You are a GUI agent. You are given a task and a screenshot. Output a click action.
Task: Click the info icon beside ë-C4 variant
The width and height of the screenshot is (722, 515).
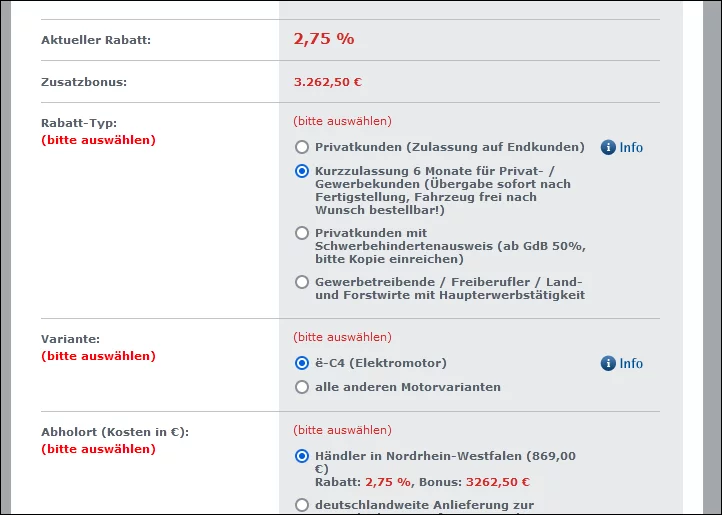(607, 363)
